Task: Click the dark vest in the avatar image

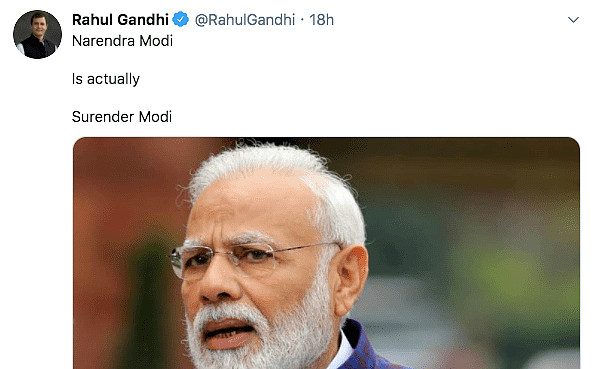Action: pos(38,48)
